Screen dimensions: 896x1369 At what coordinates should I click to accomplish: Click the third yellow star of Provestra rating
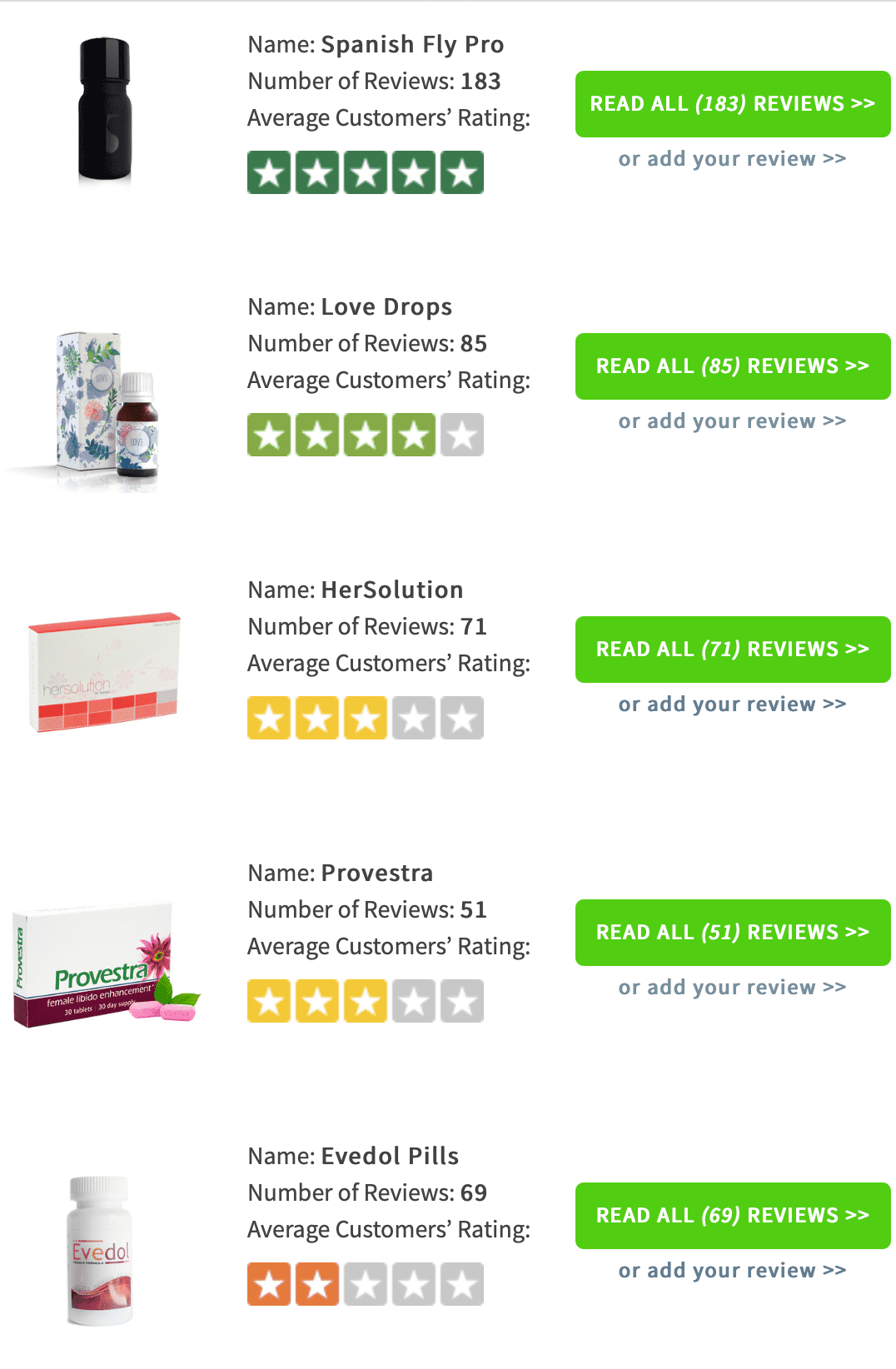(x=366, y=1001)
